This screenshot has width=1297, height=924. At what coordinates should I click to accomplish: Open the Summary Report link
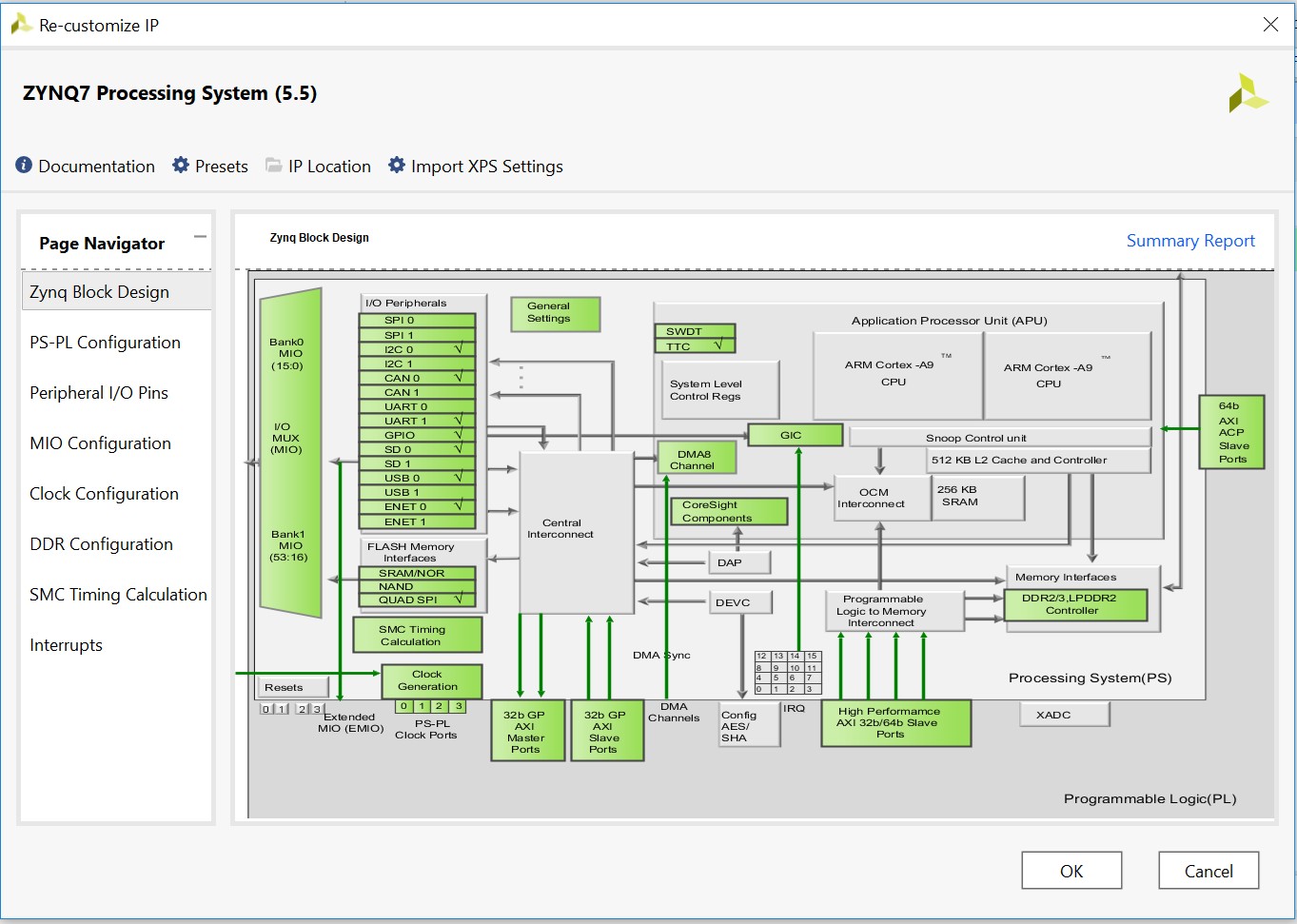click(1190, 241)
